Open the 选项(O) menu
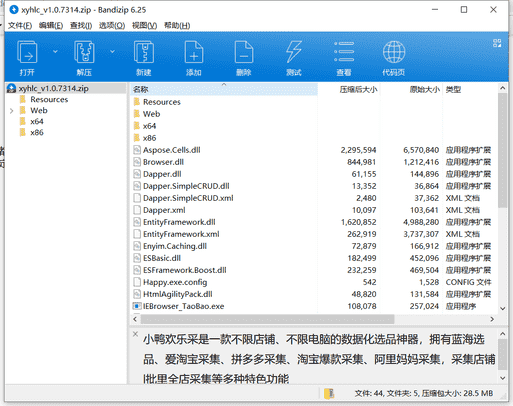 pos(112,26)
